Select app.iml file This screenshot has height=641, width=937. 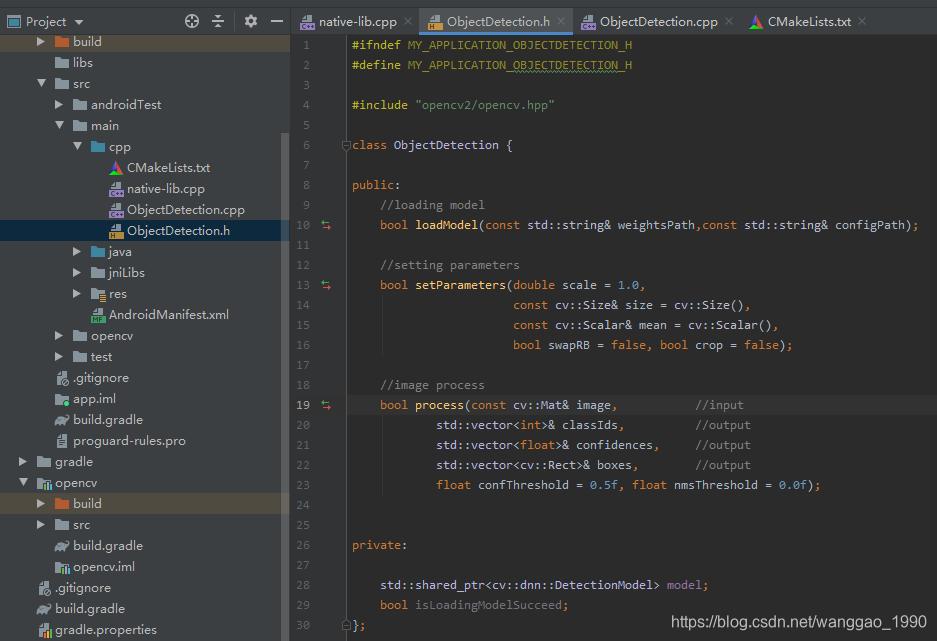[94, 399]
